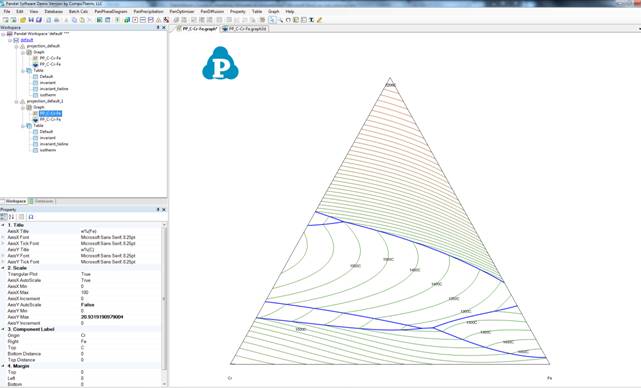Switch to the second PP_C-Cr-Fe graph tab
The image size is (641, 388).
(x=244, y=29)
